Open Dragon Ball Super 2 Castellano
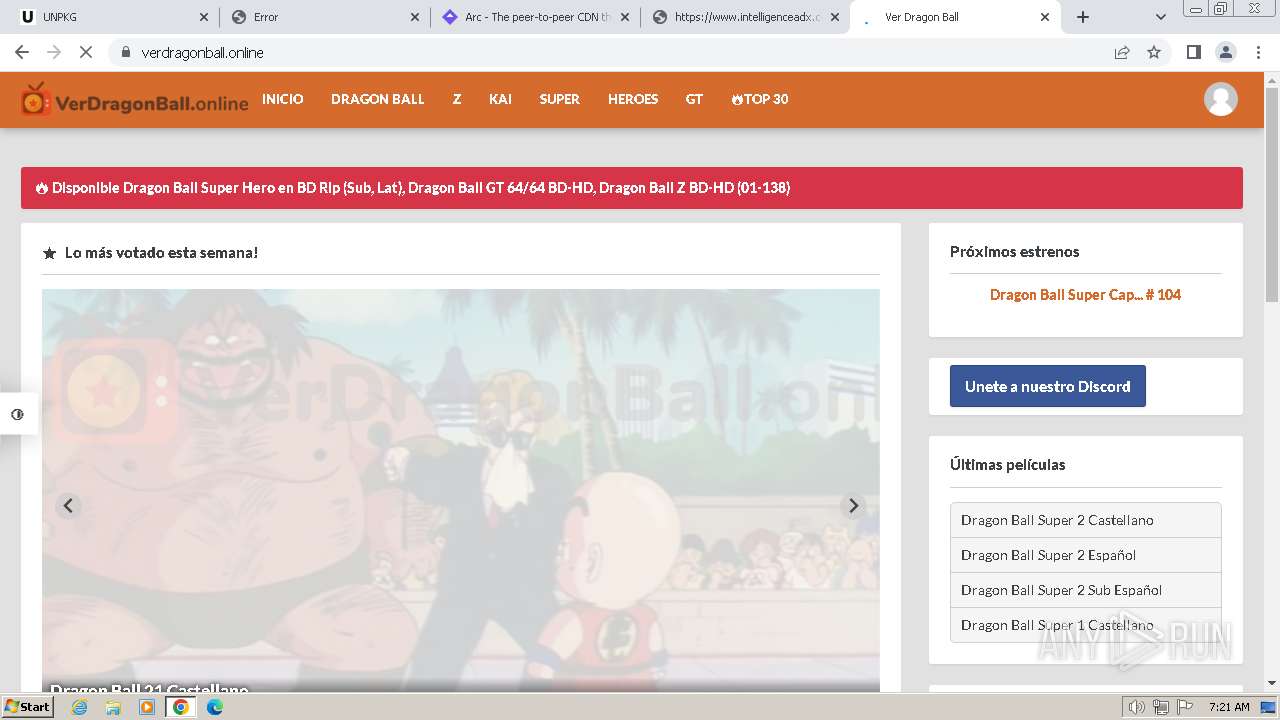This screenshot has width=1280, height=720. 1085,520
